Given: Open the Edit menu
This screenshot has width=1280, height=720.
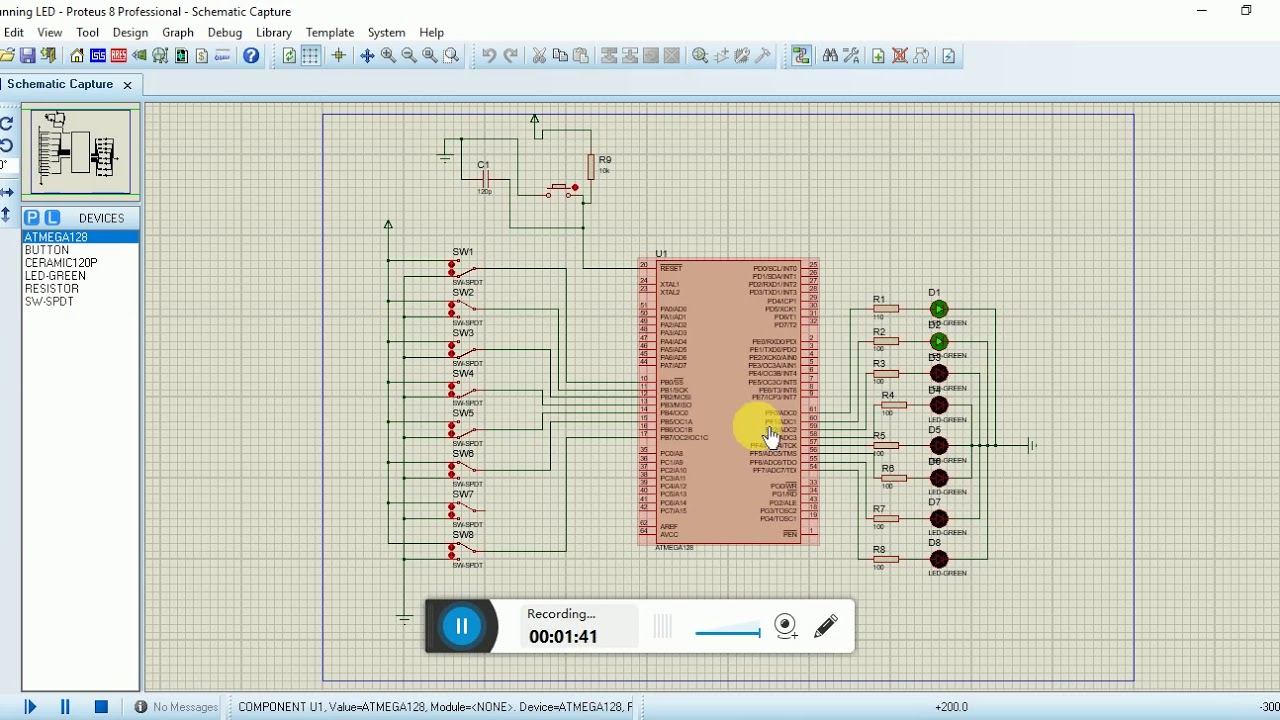Looking at the screenshot, I should [14, 32].
